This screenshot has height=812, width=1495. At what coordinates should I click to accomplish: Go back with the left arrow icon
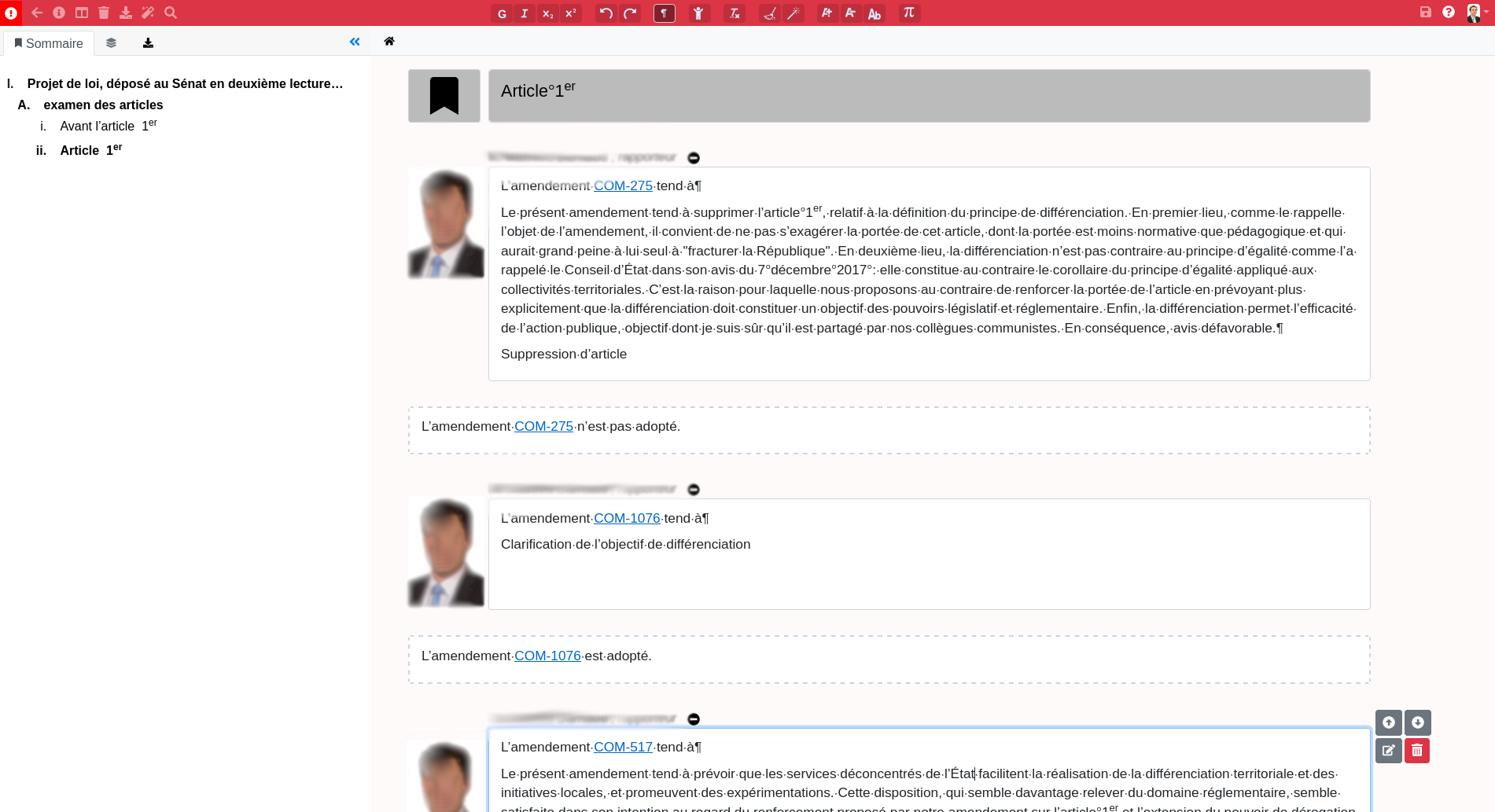click(x=37, y=13)
